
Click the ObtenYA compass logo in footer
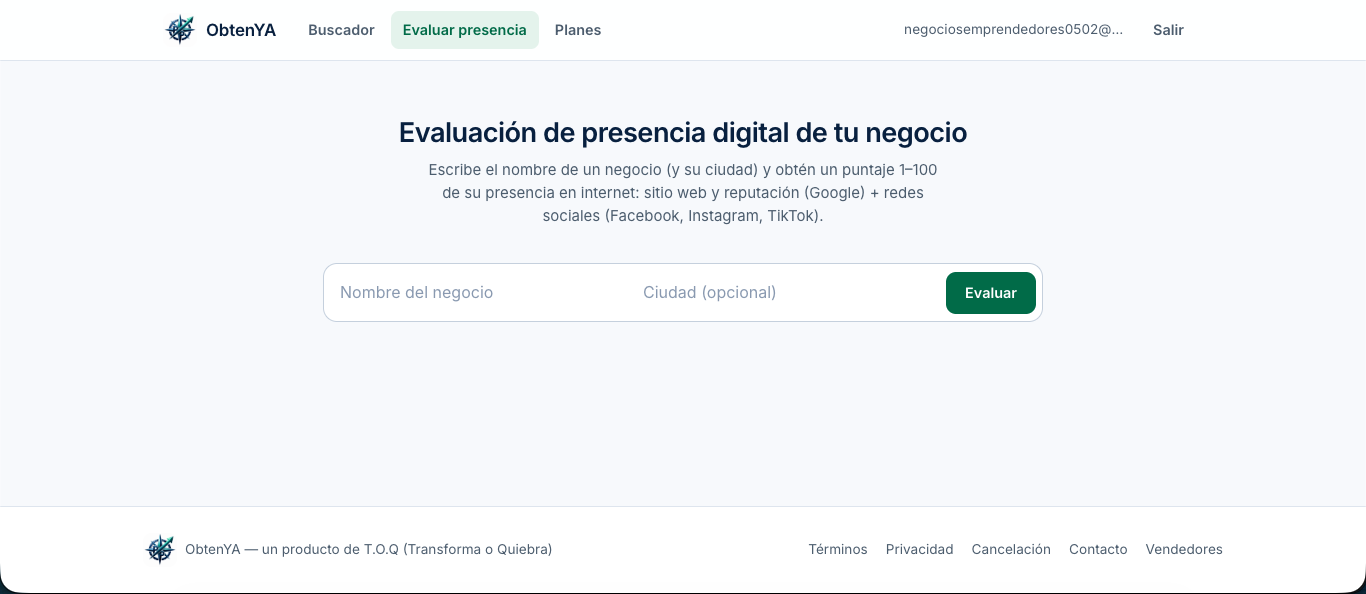click(160, 549)
